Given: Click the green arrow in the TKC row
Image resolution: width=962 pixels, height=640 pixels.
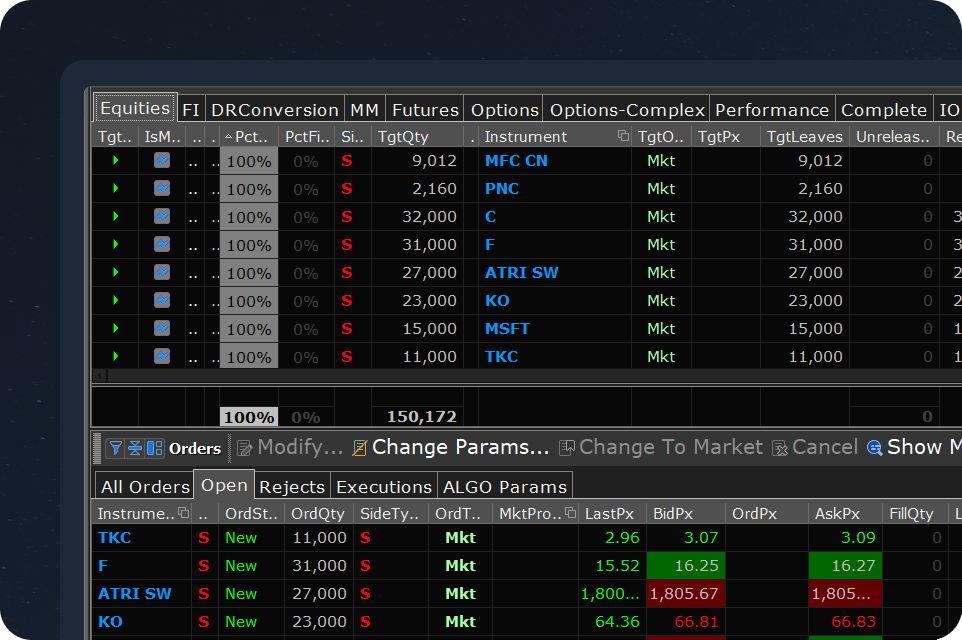Looking at the screenshot, I should click(116, 356).
